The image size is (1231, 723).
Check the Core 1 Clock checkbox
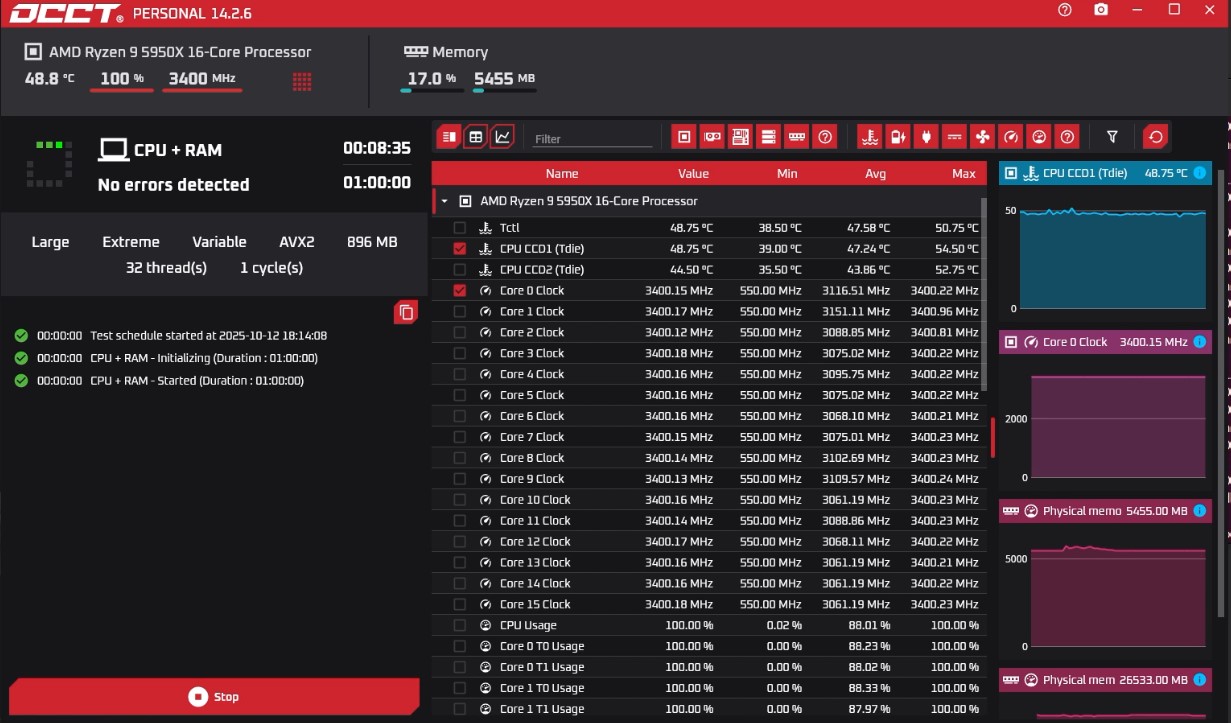point(460,312)
